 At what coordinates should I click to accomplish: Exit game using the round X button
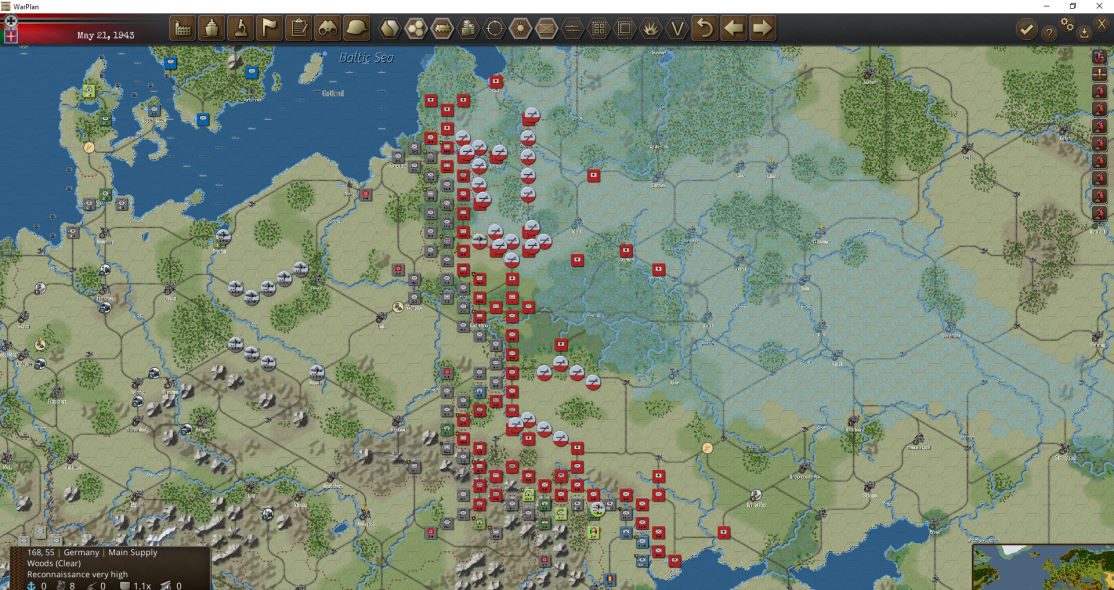(x=1102, y=24)
